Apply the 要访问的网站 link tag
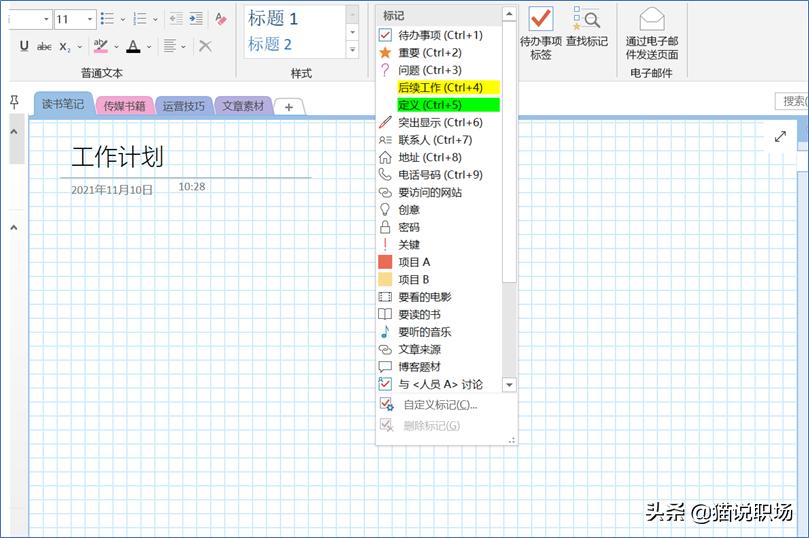The image size is (809, 538). pyautogui.click(x=439, y=192)
